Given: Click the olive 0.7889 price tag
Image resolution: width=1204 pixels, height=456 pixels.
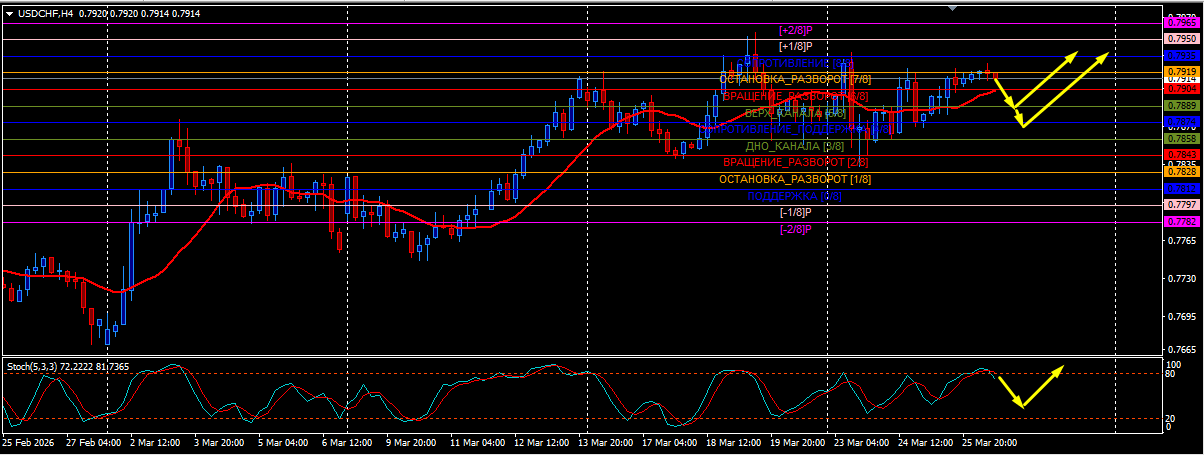Looking at the screenshot, I should pos(1181,105).
